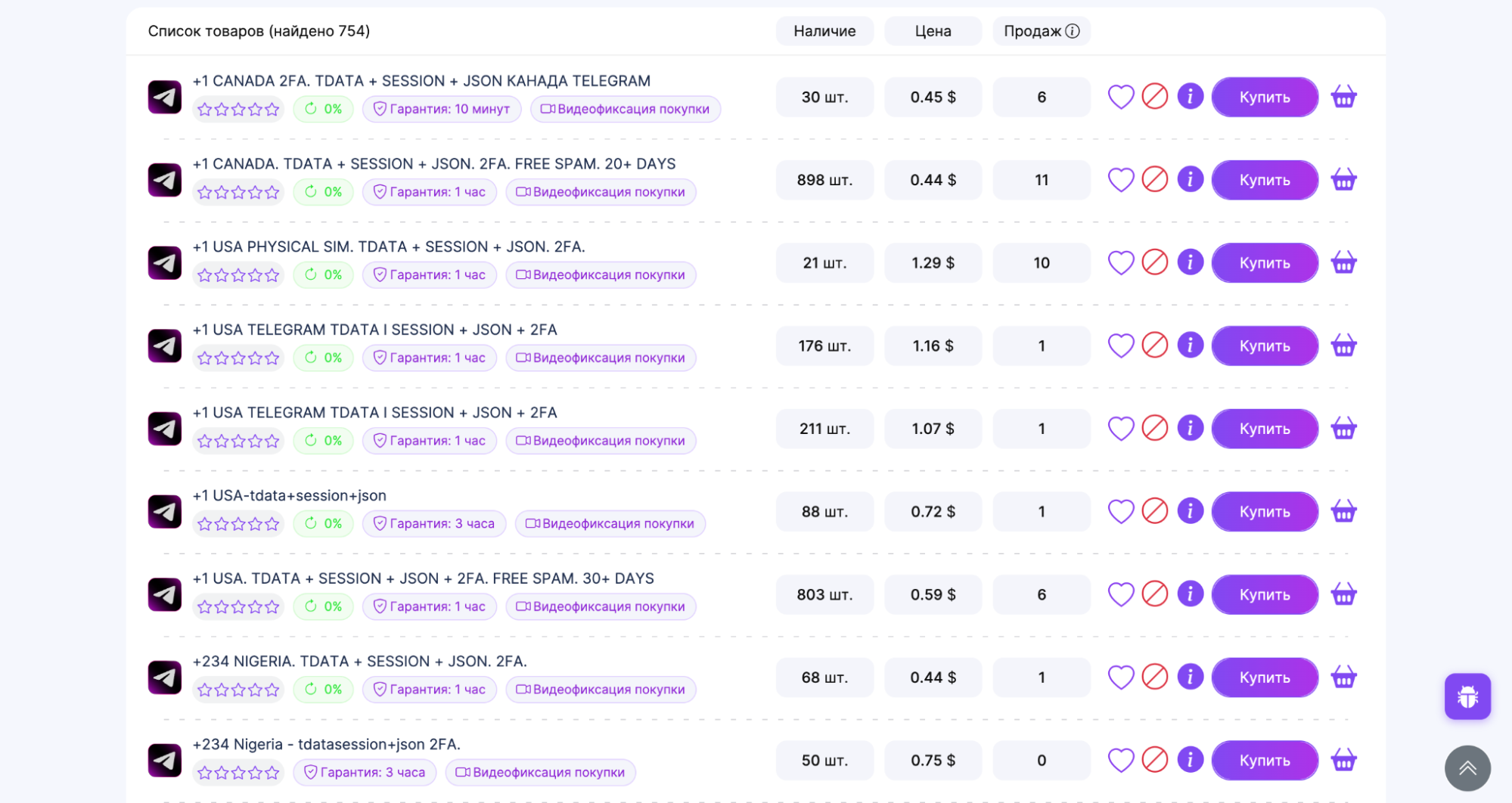Sort list by Цена column
The image size is (1512, 803).
(933, 31)
